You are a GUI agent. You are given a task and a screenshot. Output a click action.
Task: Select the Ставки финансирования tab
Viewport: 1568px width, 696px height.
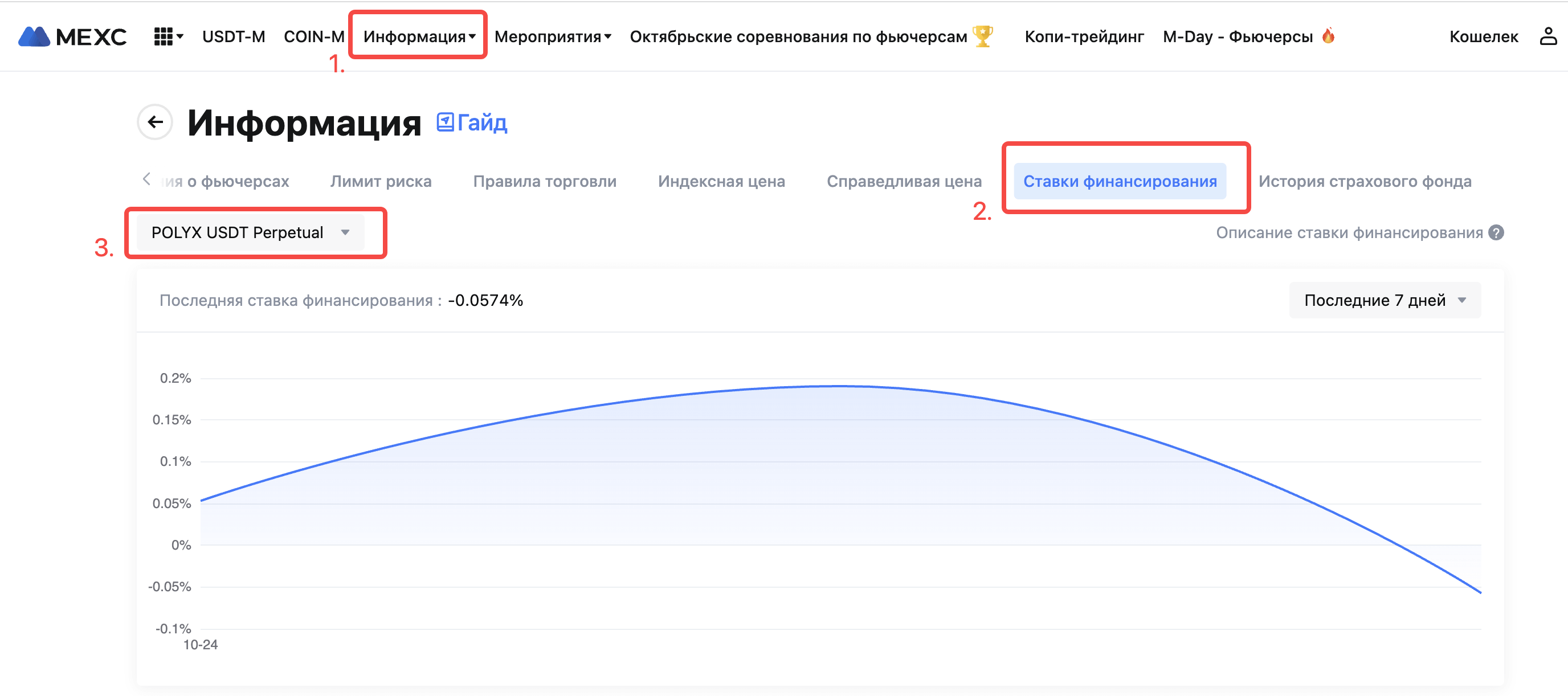[x=1120, y=181]
